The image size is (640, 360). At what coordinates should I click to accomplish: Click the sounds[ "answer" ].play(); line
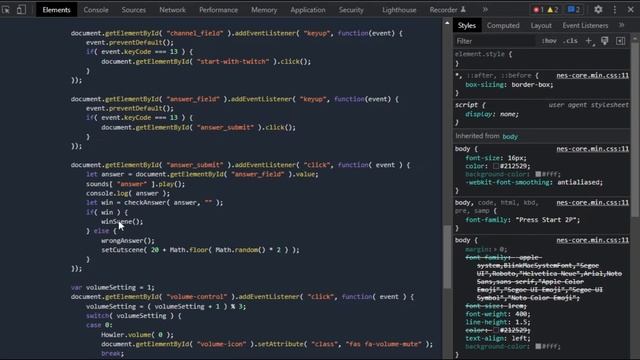coord(136,184)
